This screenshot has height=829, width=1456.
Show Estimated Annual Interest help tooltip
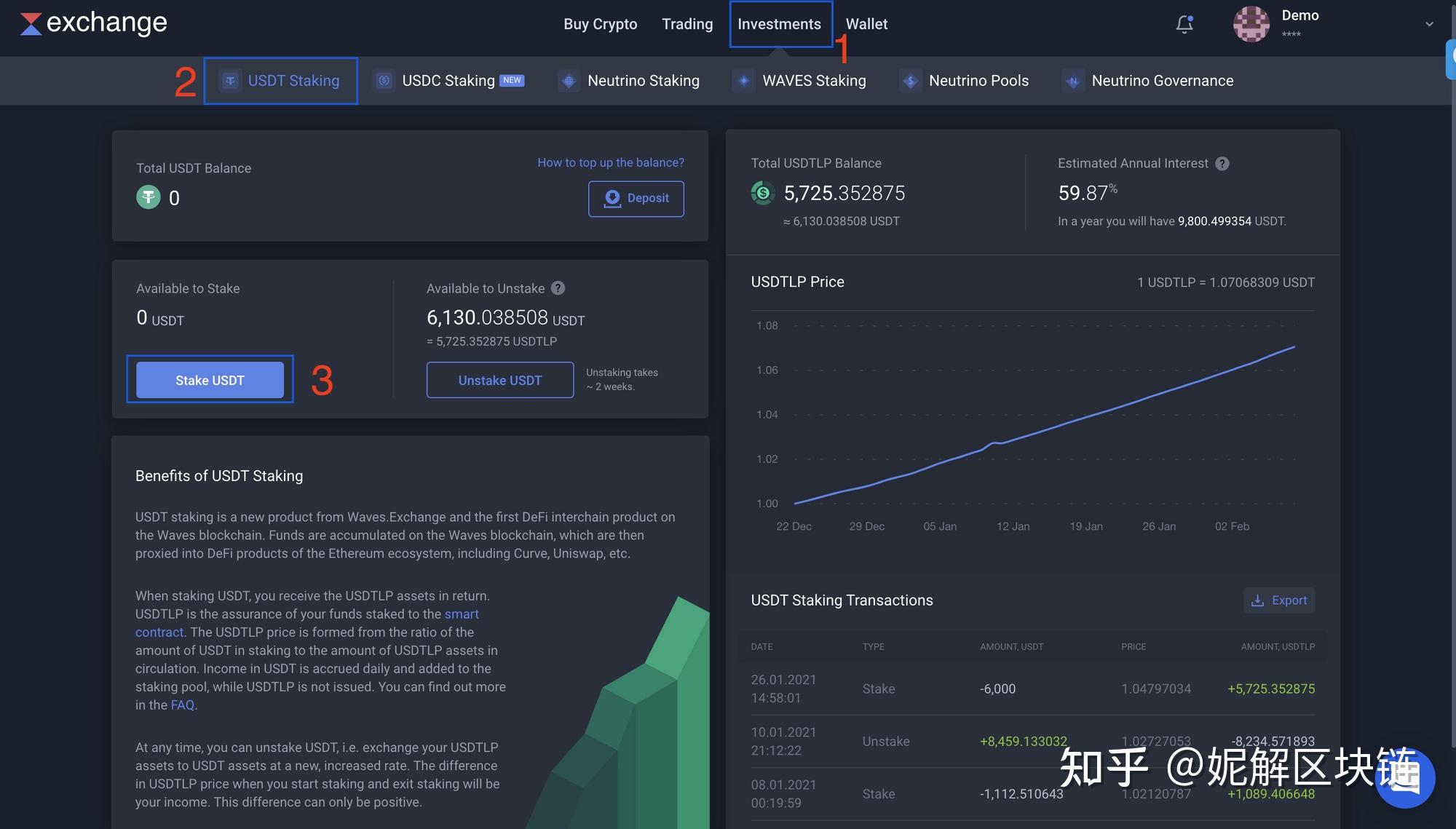pyautogui.click(x=1222, y=164)
